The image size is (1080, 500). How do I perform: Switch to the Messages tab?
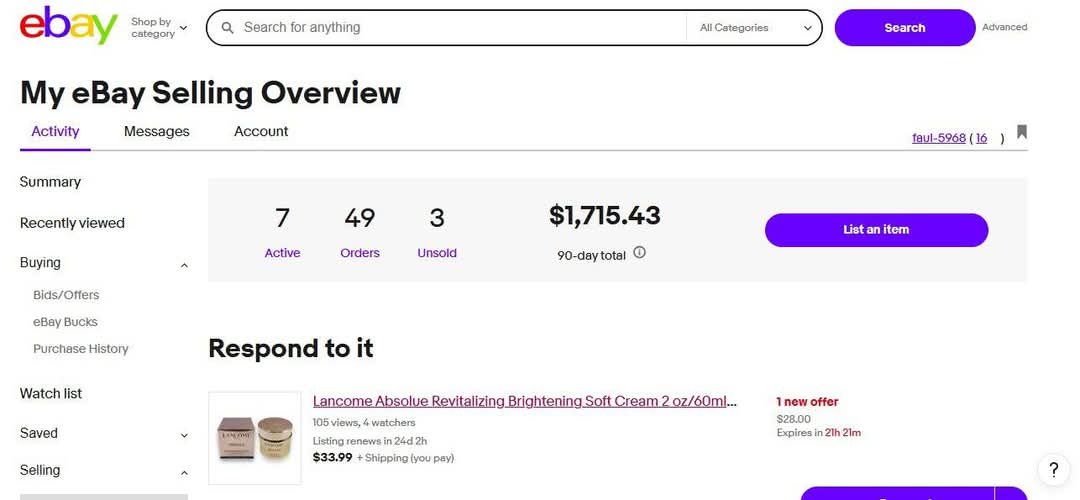coord(156,132)
